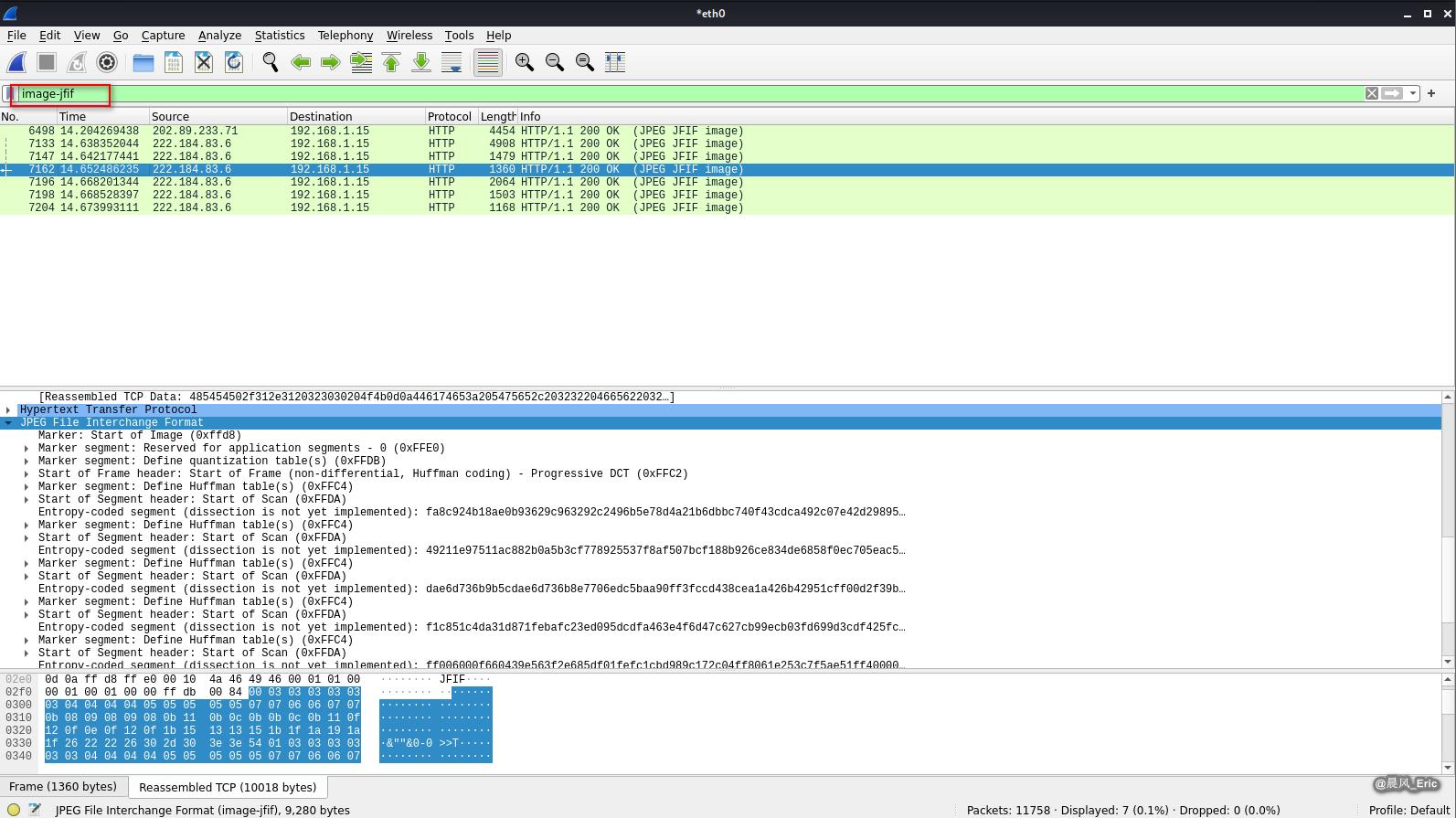1456x818 pixels.
Task: Switch to Frame (1360 bytes) tab
Action: tap(63, 787)
